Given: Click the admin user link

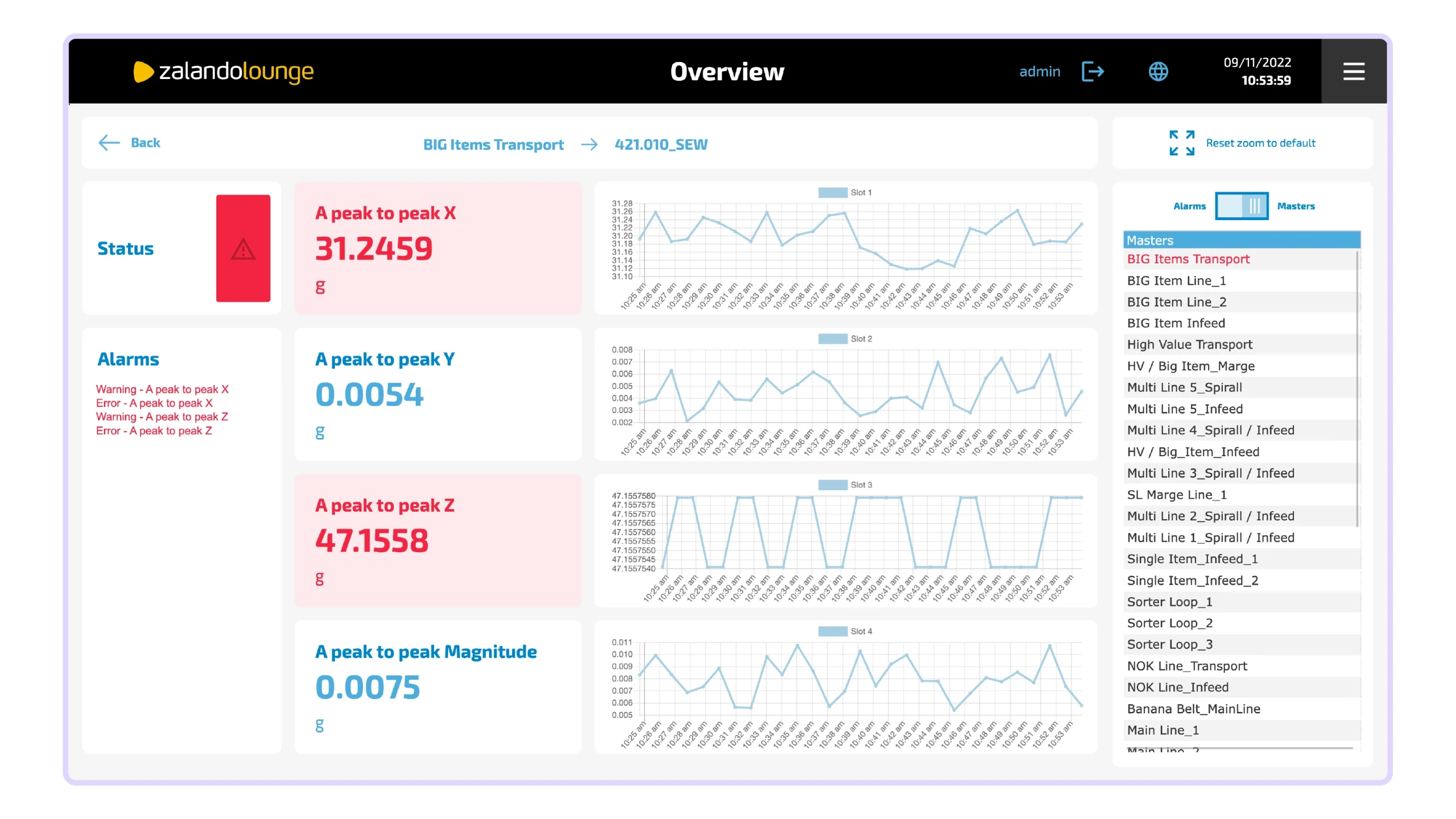Looking at the screenshot, I should coord(1039,72).
